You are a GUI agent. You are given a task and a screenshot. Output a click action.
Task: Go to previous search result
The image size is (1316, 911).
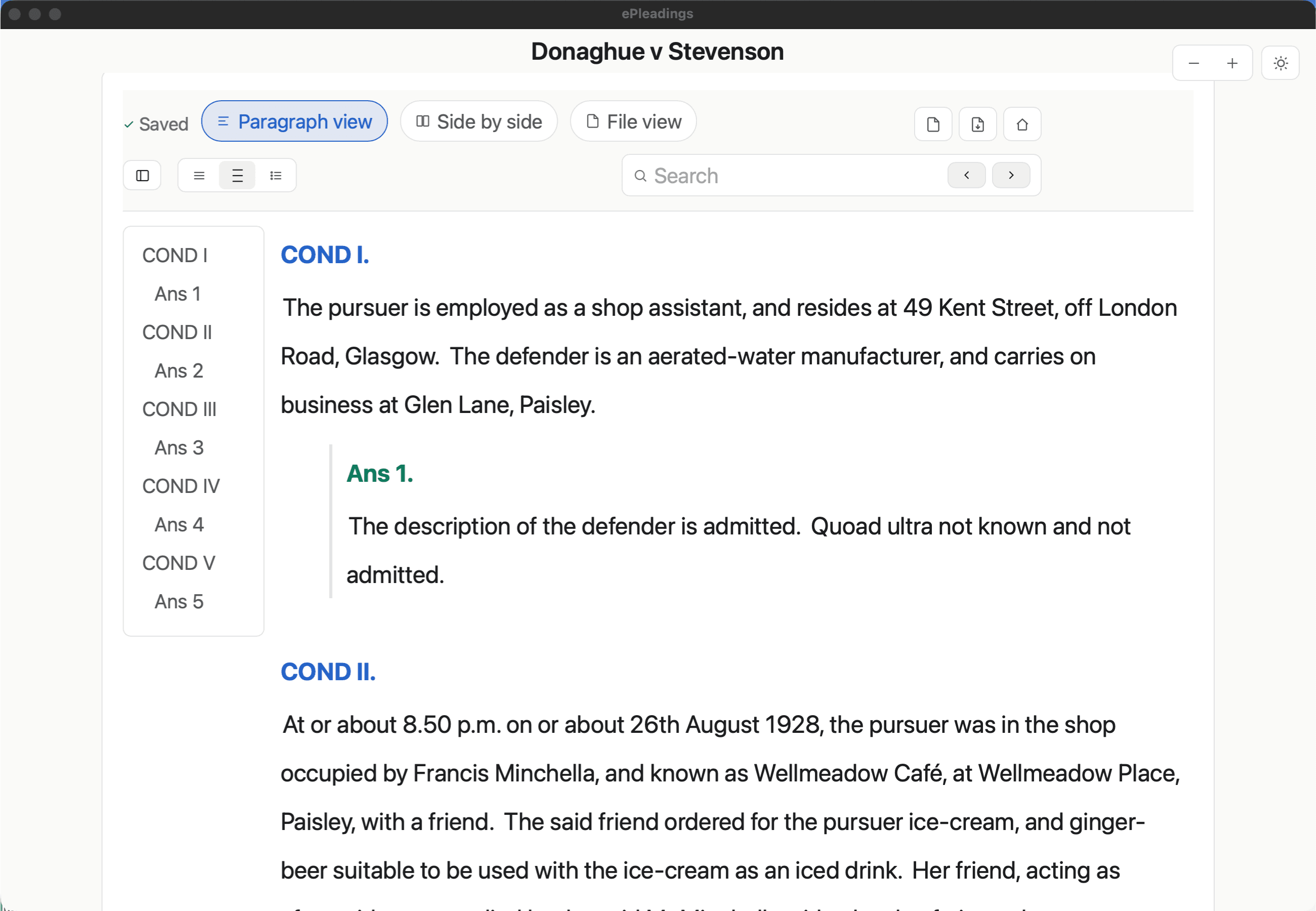click(x=966, y=175)
